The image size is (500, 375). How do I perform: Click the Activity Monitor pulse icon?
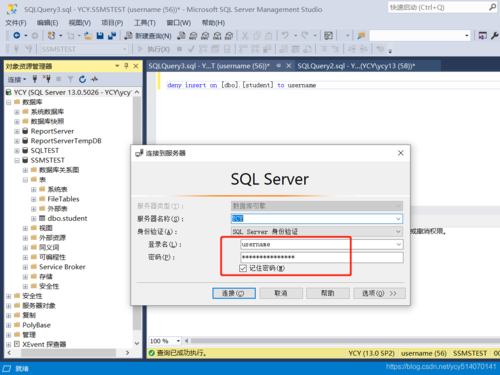94,79
